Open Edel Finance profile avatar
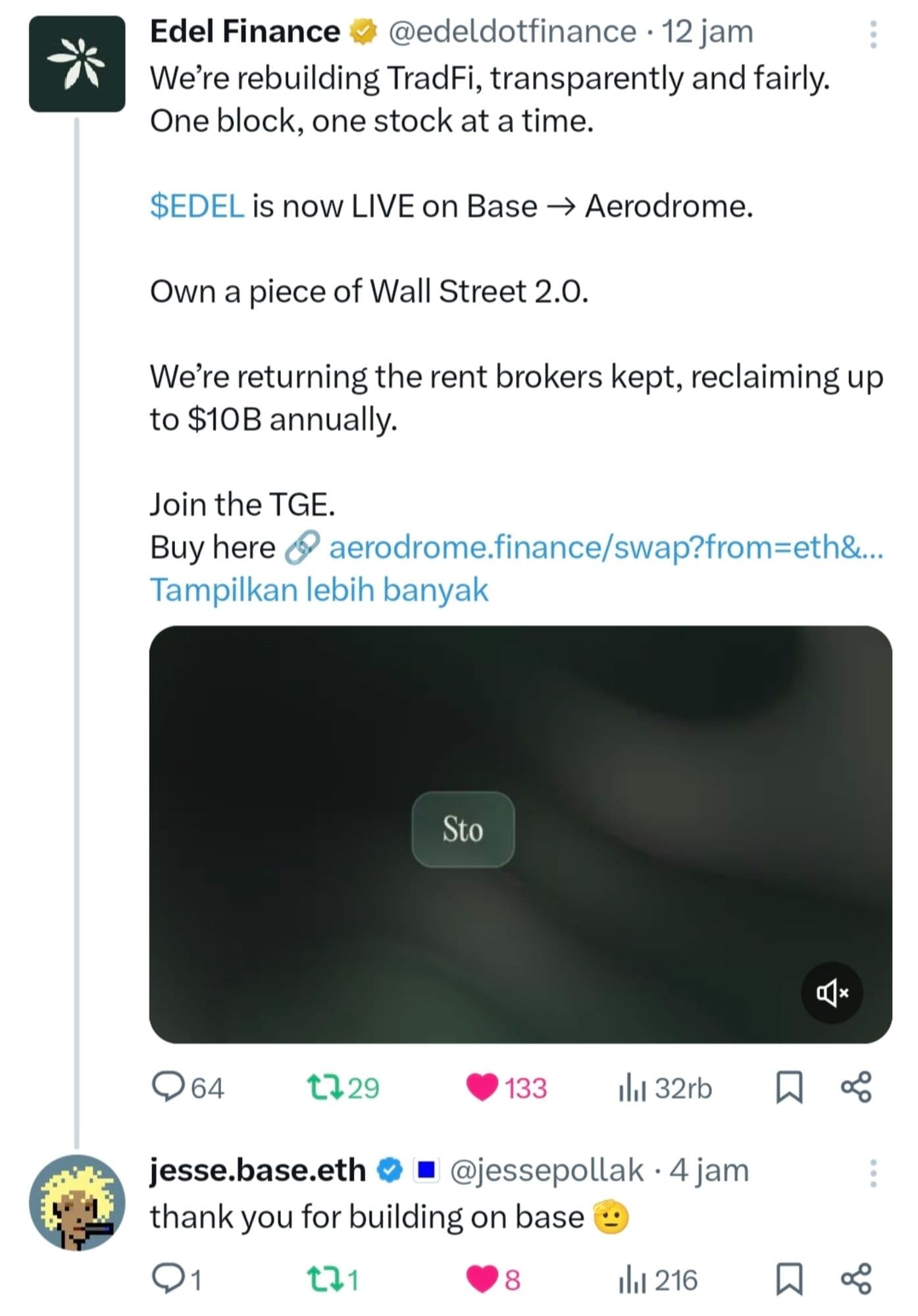 (77, 64)
